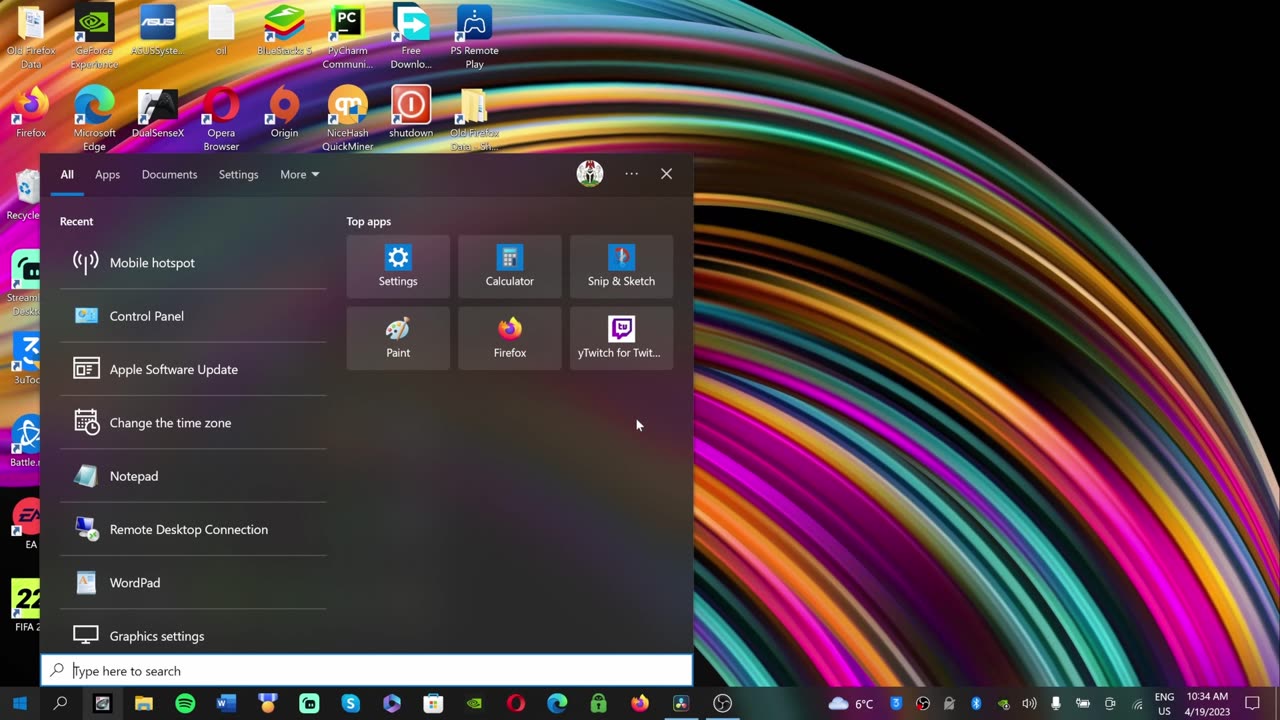Image resolution: width=1280 pixels, height=720 pixels.
Task: Open GeForce Experience desktop shortcut
Action: point(94,37)
